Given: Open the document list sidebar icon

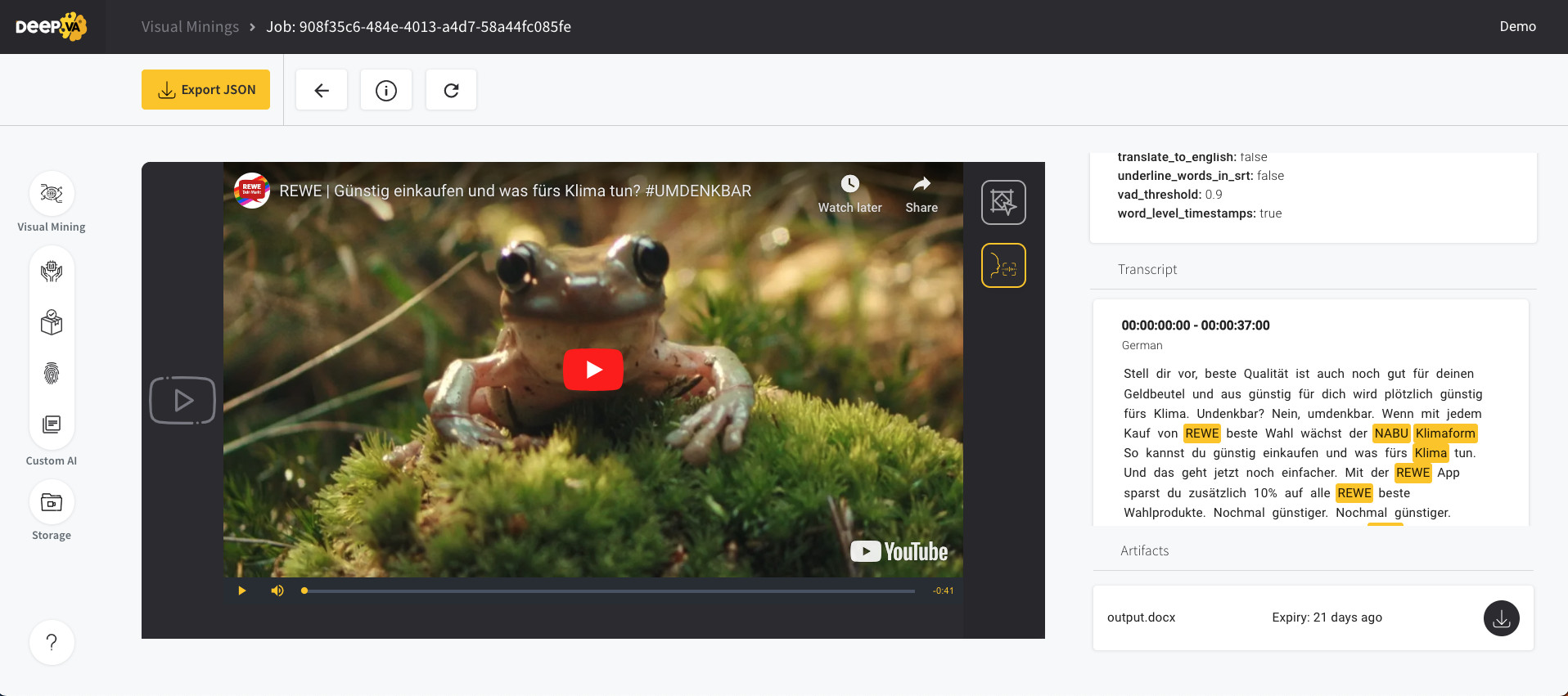Looking at the screenshot, I should [x=52, y=424].
